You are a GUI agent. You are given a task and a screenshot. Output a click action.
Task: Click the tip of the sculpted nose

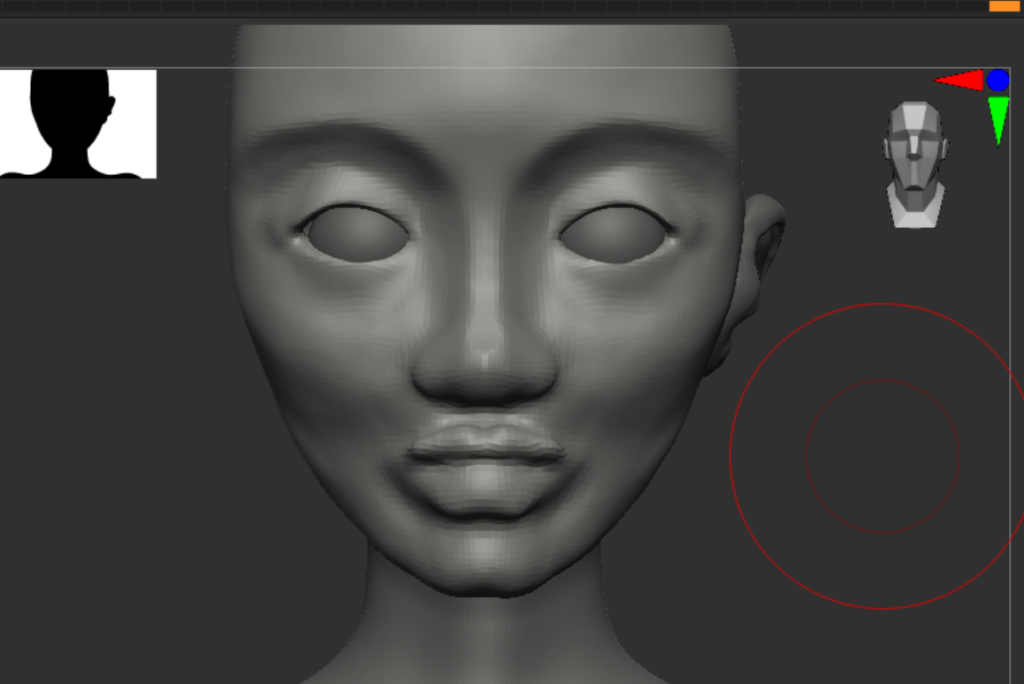point(485,360)
